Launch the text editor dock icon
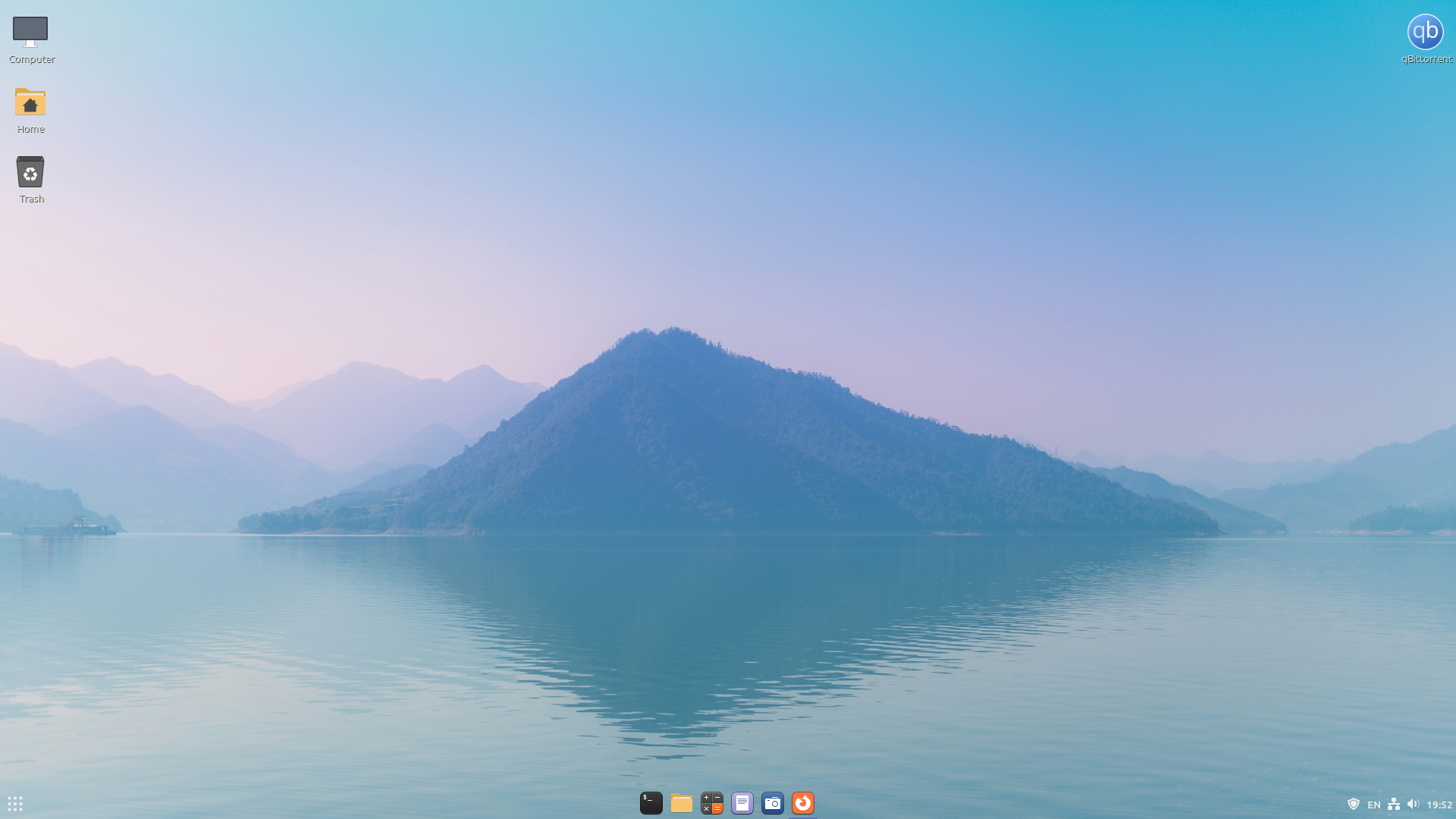The image size is (1456, 819). 742,803
